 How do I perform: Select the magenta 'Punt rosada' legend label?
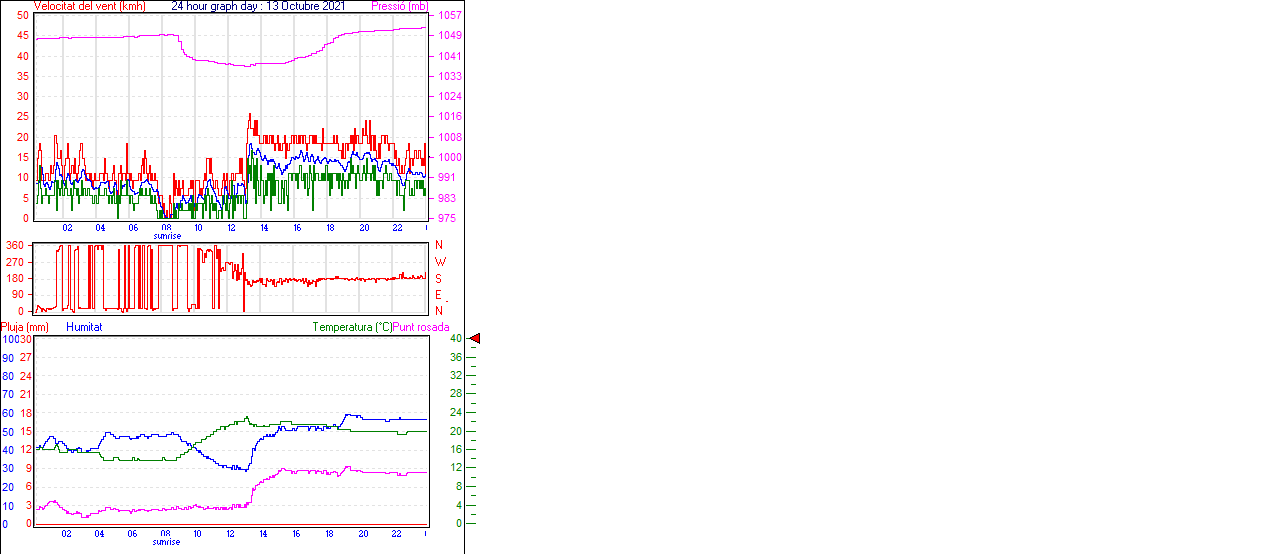point(421,327)
